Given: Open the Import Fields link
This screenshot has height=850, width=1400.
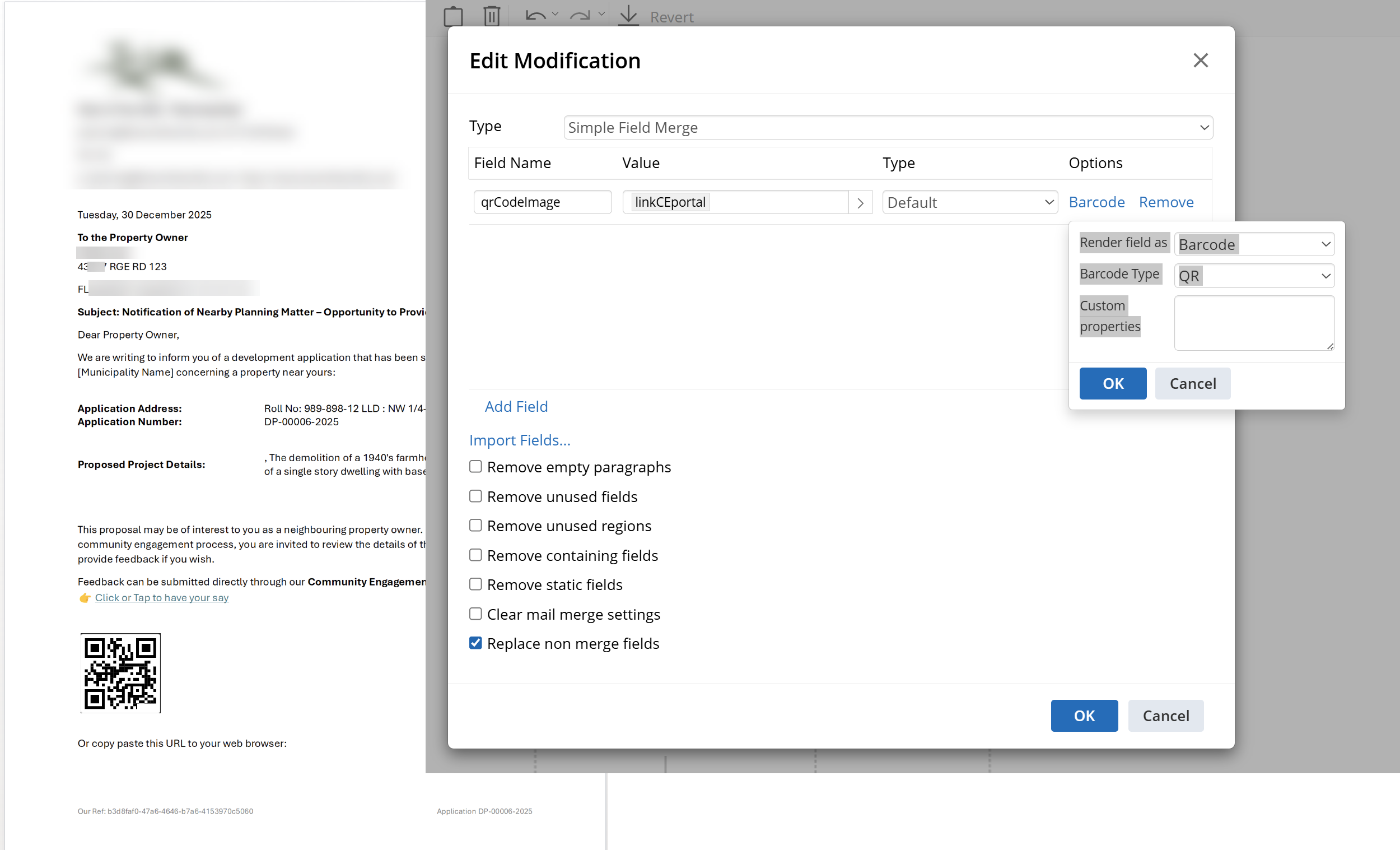Looking at the screenshot, I should (519, 440).
